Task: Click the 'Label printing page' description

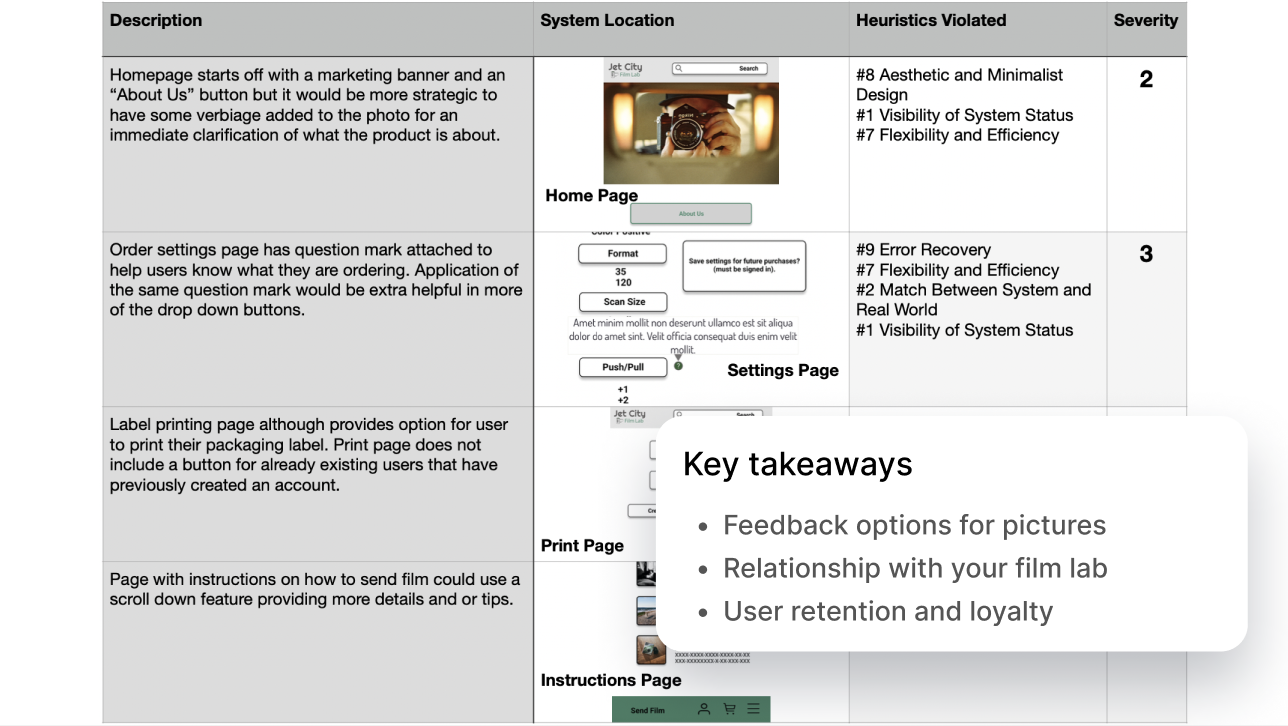Action: click(x=309, y=455)
